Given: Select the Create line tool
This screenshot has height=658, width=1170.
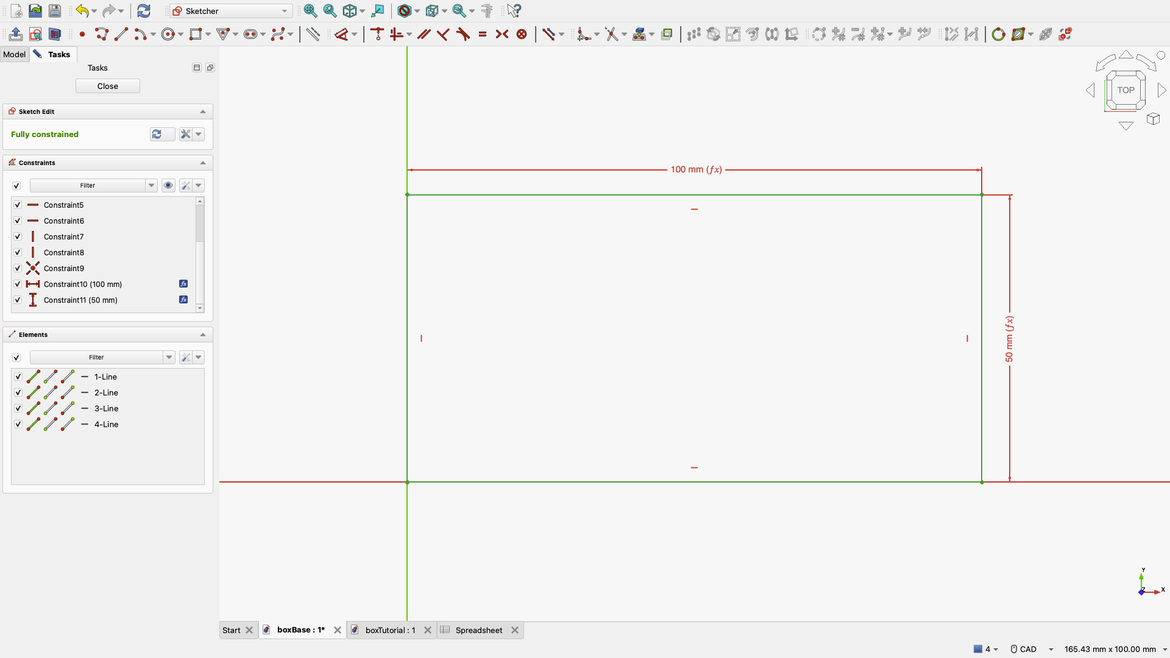Looking at the screenshot, I should [120, 33].
